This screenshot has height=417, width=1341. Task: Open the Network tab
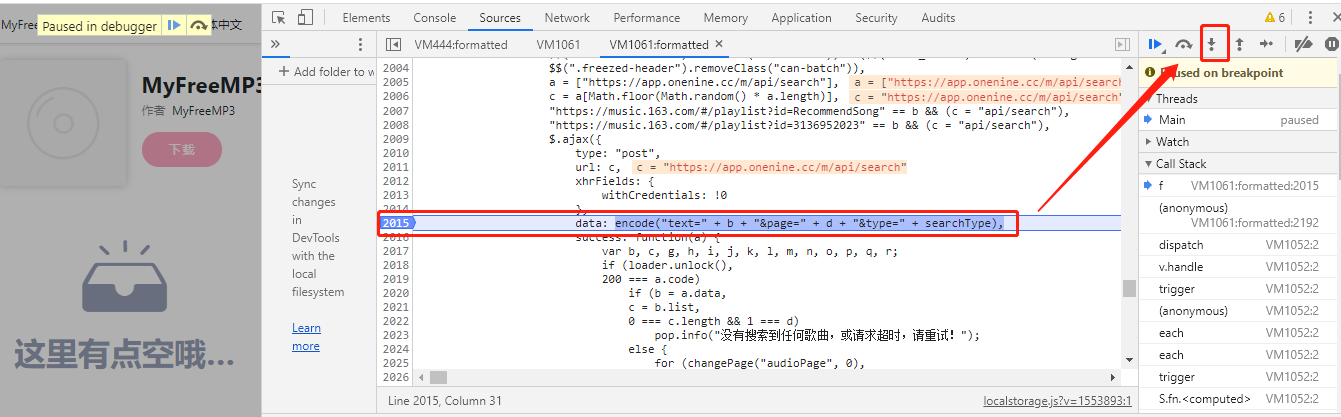pos(567,17)
